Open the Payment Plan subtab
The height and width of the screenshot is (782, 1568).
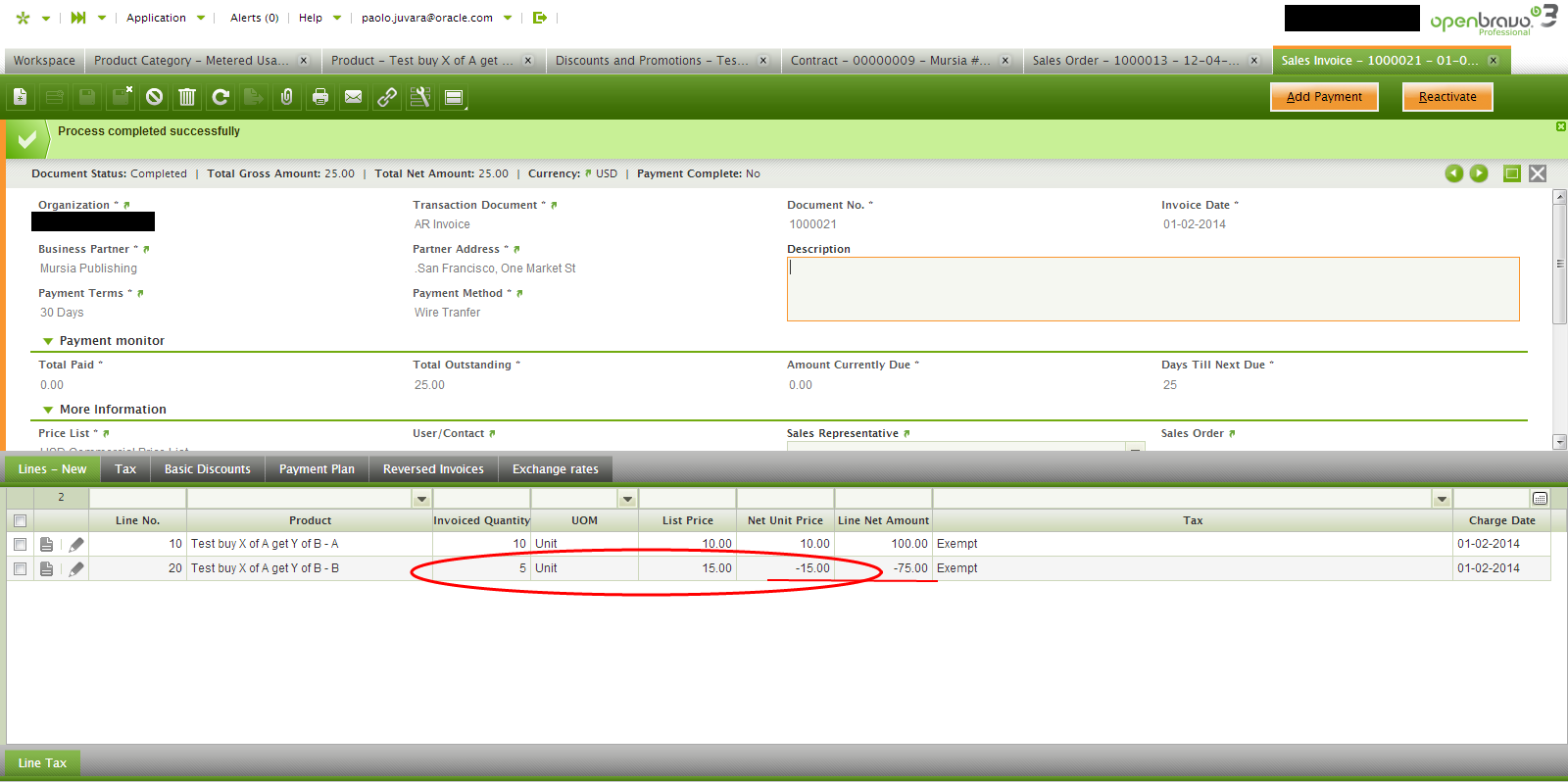[317, 469]
